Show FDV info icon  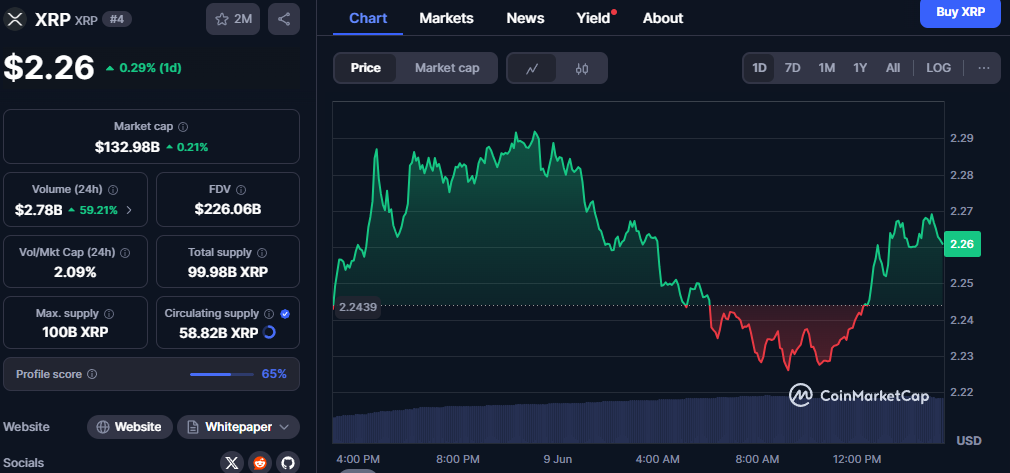pyautogui.click(x=241, y=190)
